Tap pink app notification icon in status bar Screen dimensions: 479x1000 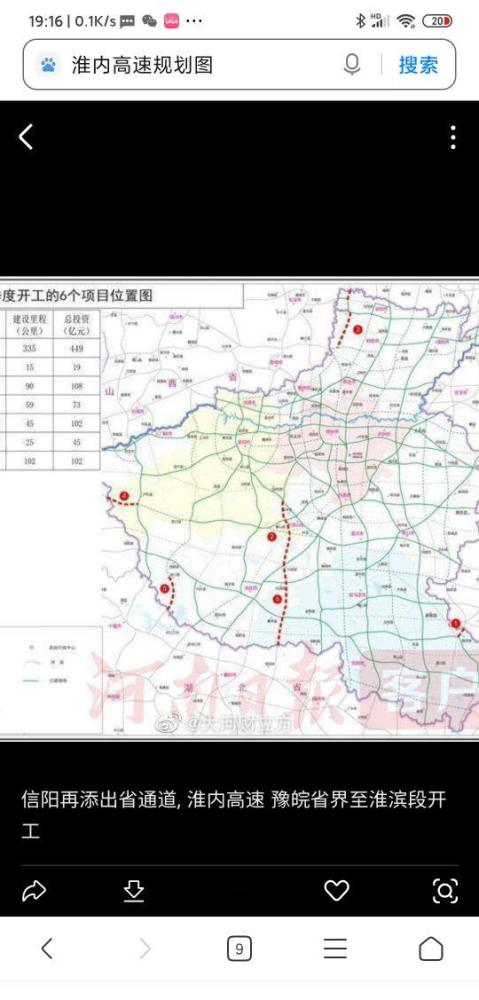[x=172, y=21]
